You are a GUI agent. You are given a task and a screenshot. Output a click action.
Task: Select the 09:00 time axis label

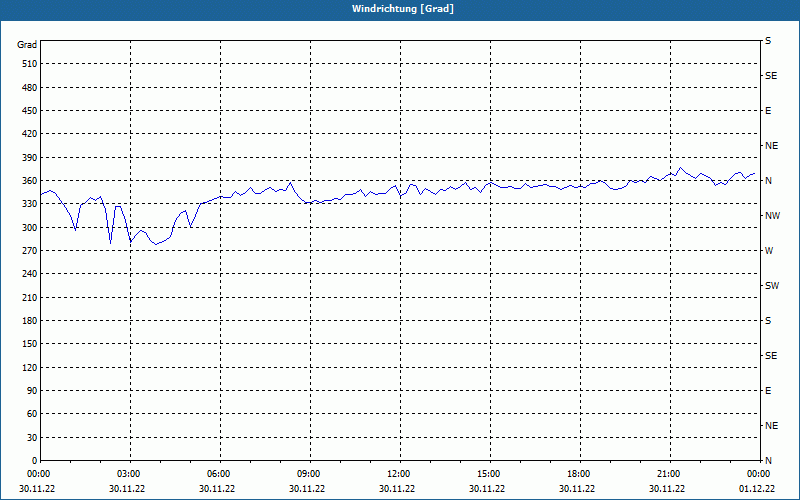pyautogui.click(x=310, y=474)
